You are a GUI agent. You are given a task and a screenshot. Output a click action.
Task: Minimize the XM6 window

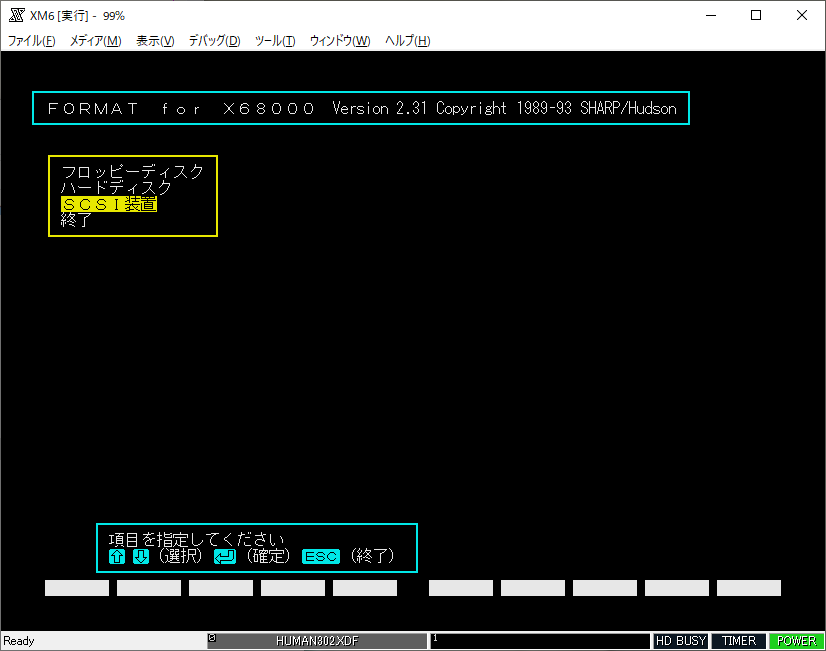(711, 15)
